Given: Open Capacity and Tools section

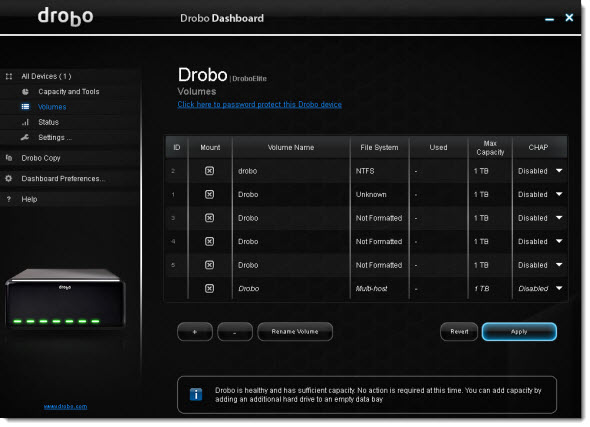Looking at the screenshot, I should tap(69, 91).
